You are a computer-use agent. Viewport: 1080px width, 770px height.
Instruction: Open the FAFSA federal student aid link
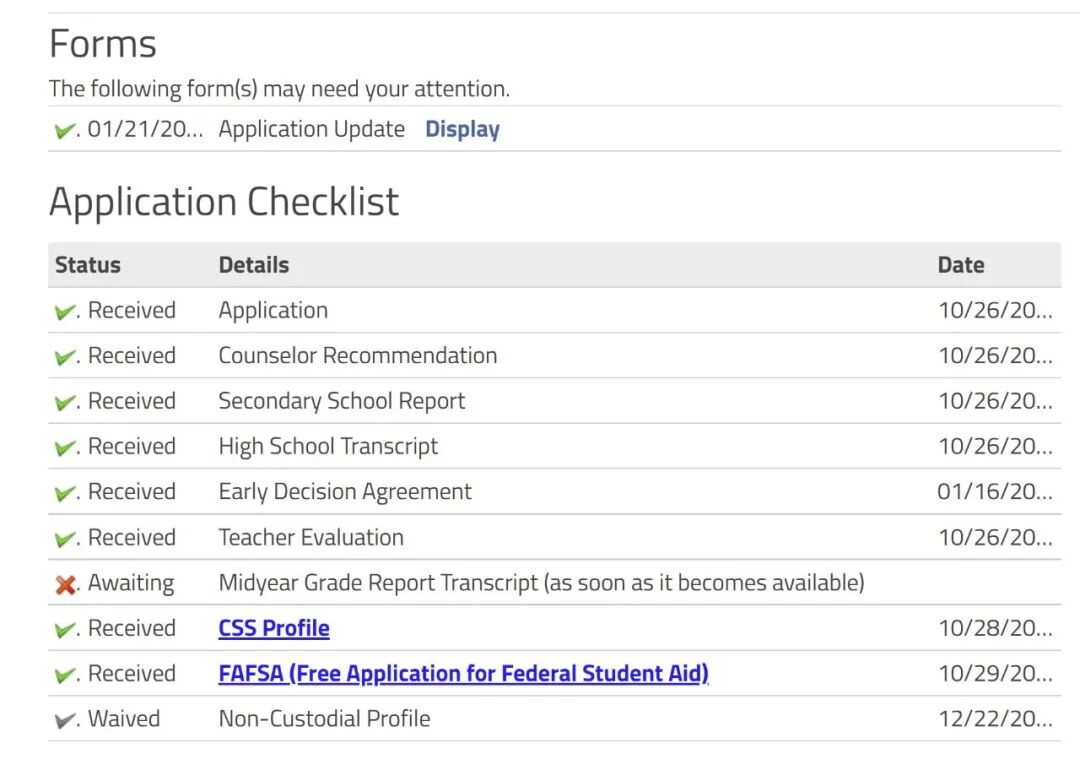point(464,673)
